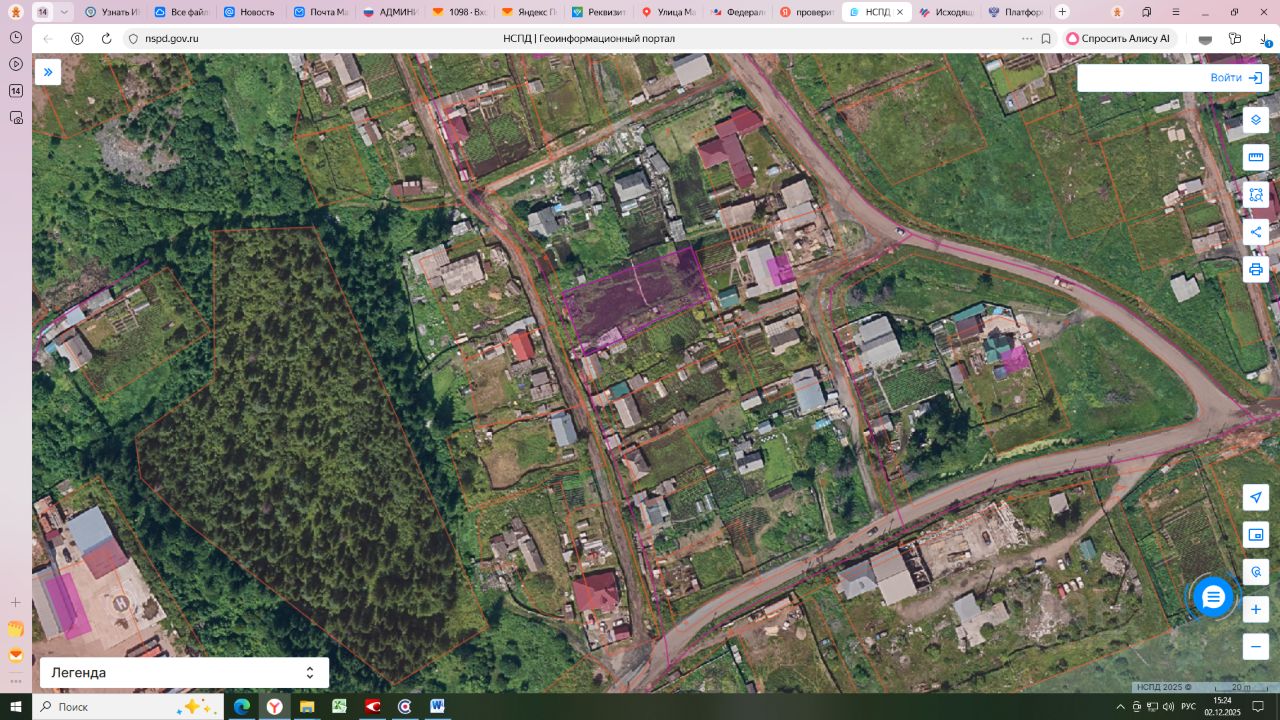Screen dimensions: 1280x720
Task: Print the map
Action: pos(1256,270)
